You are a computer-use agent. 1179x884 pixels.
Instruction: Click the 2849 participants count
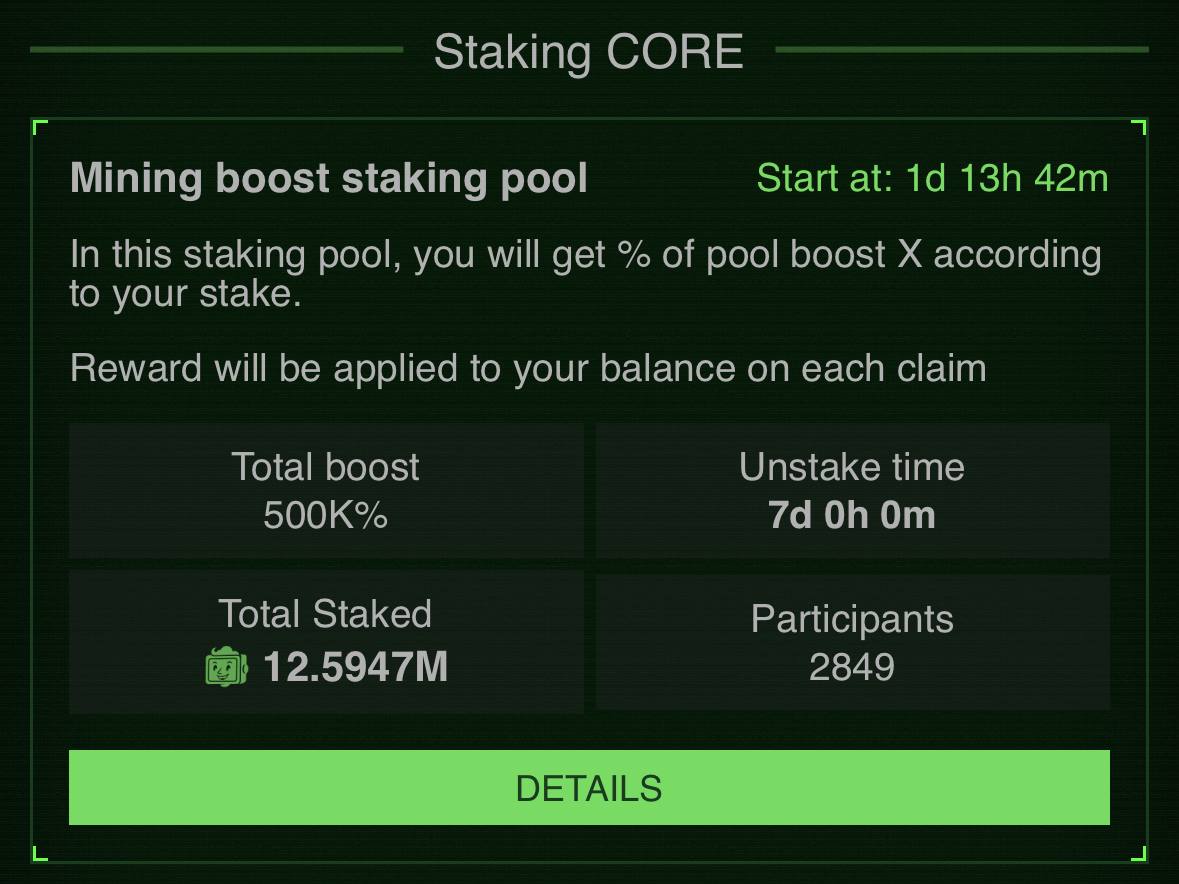(852, 667)
